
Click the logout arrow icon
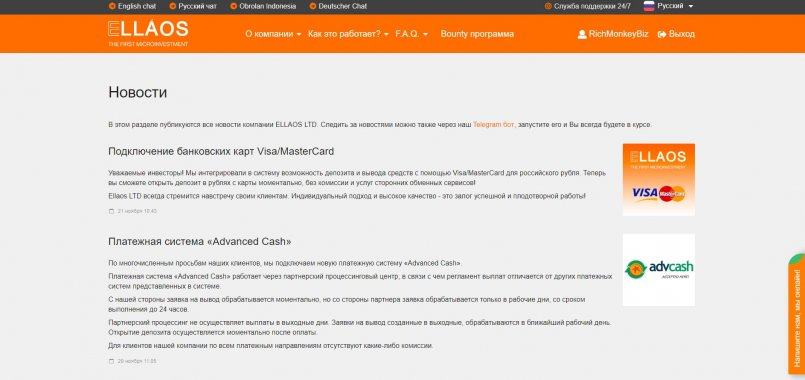pyautogui.click(x=662, y=34)
